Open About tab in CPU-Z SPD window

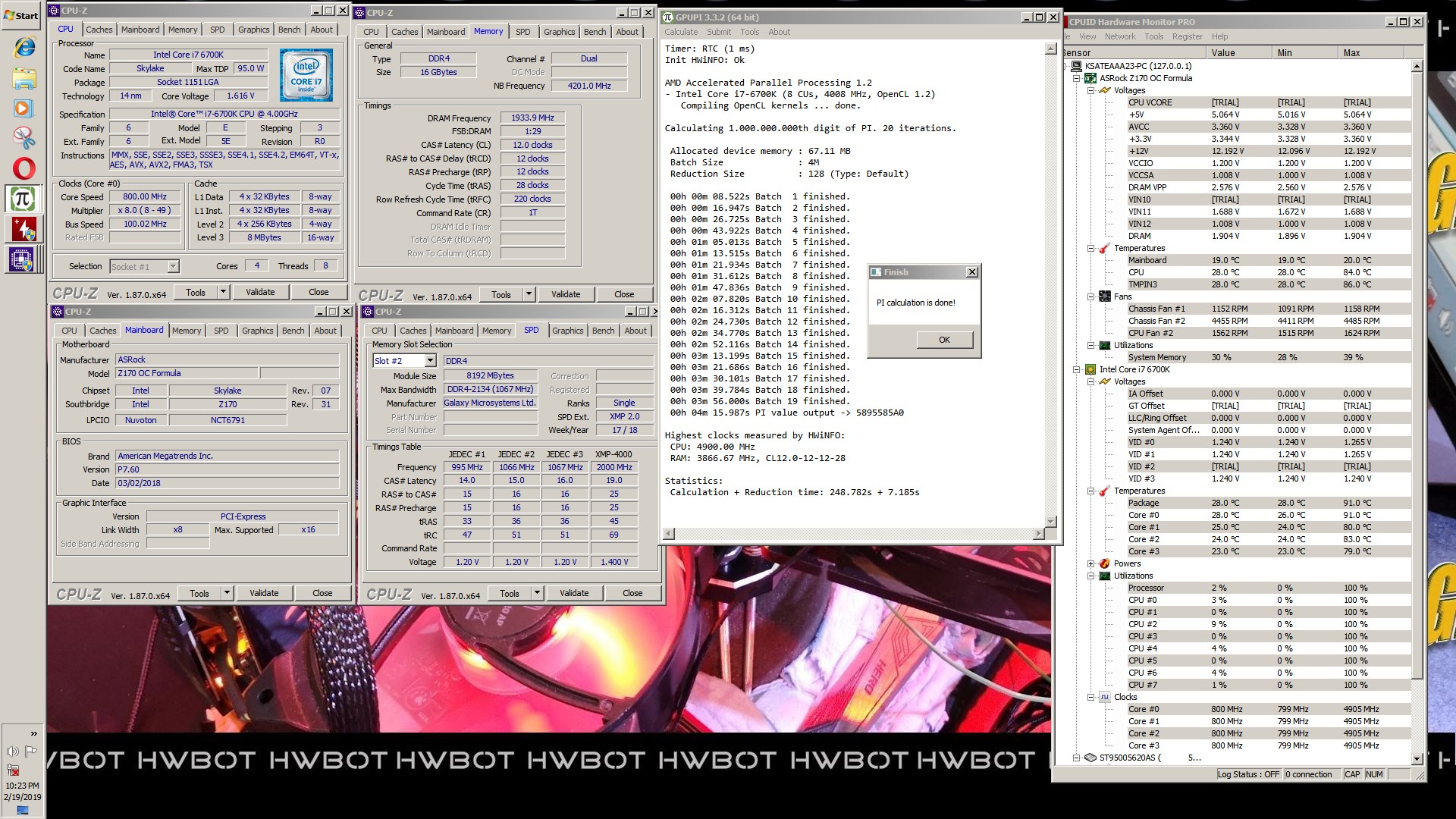pos(635,331)
